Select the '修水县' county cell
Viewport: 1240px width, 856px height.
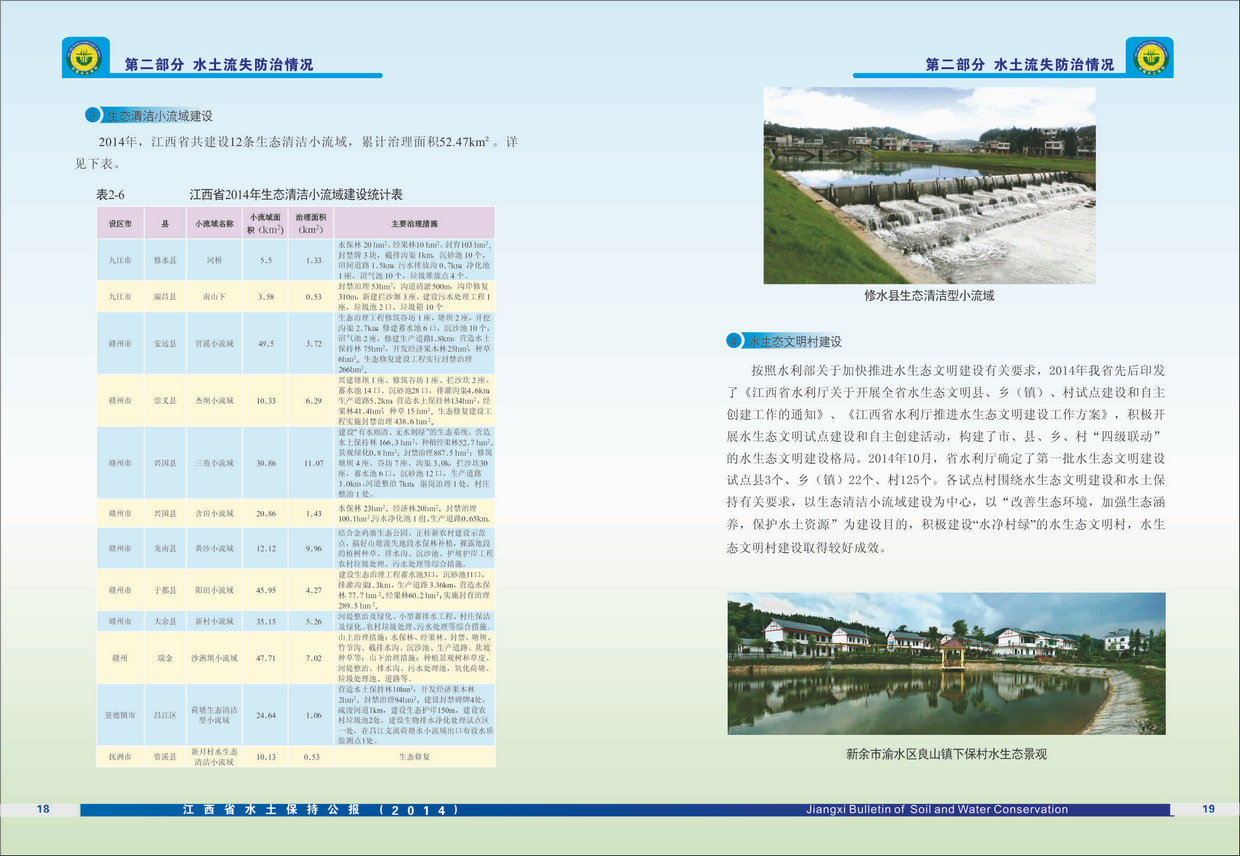[165, 260]
